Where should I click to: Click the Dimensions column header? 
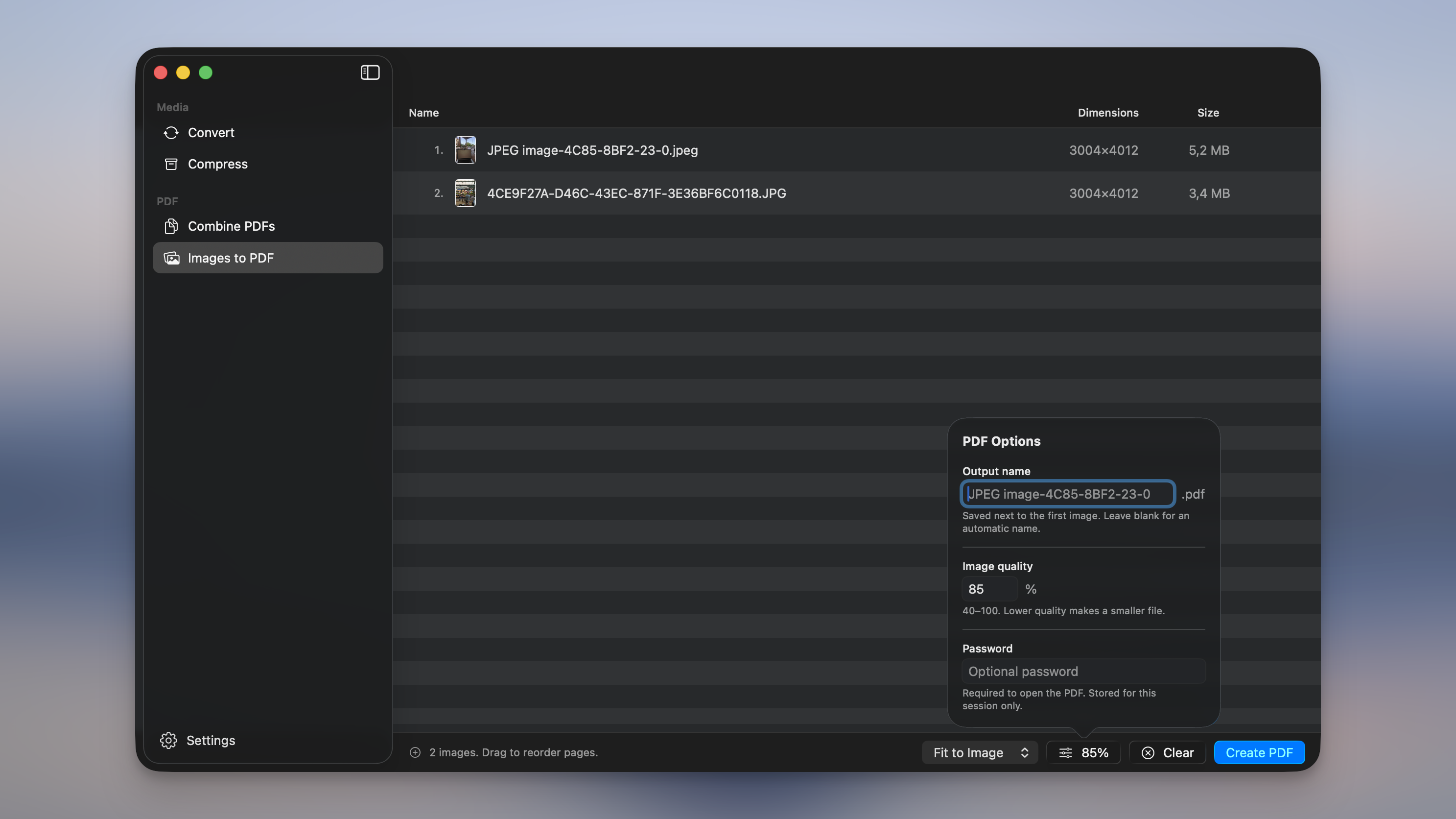(x=1108, y=113)
